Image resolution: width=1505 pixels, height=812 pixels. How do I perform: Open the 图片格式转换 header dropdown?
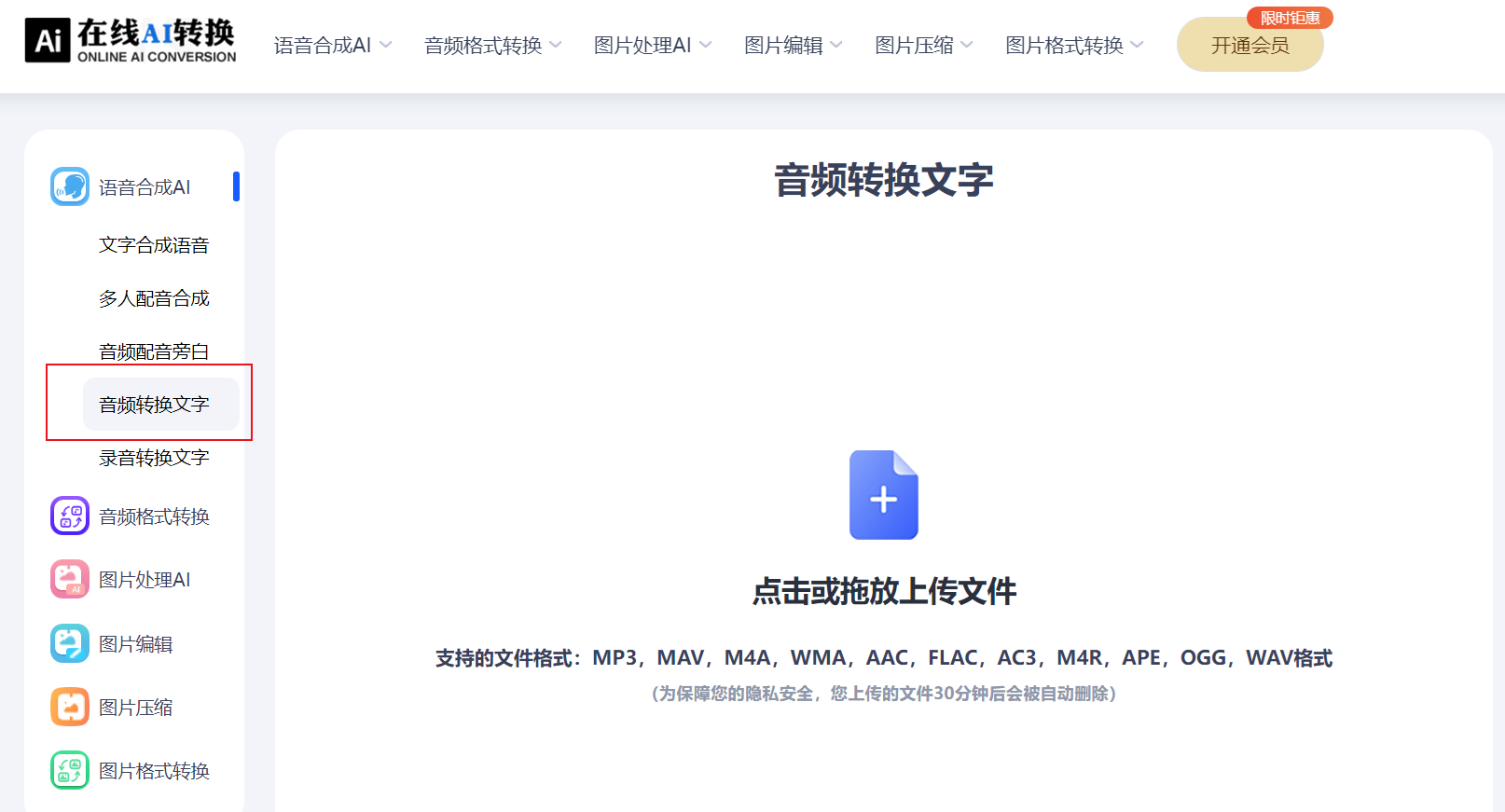click(1073, 46)
